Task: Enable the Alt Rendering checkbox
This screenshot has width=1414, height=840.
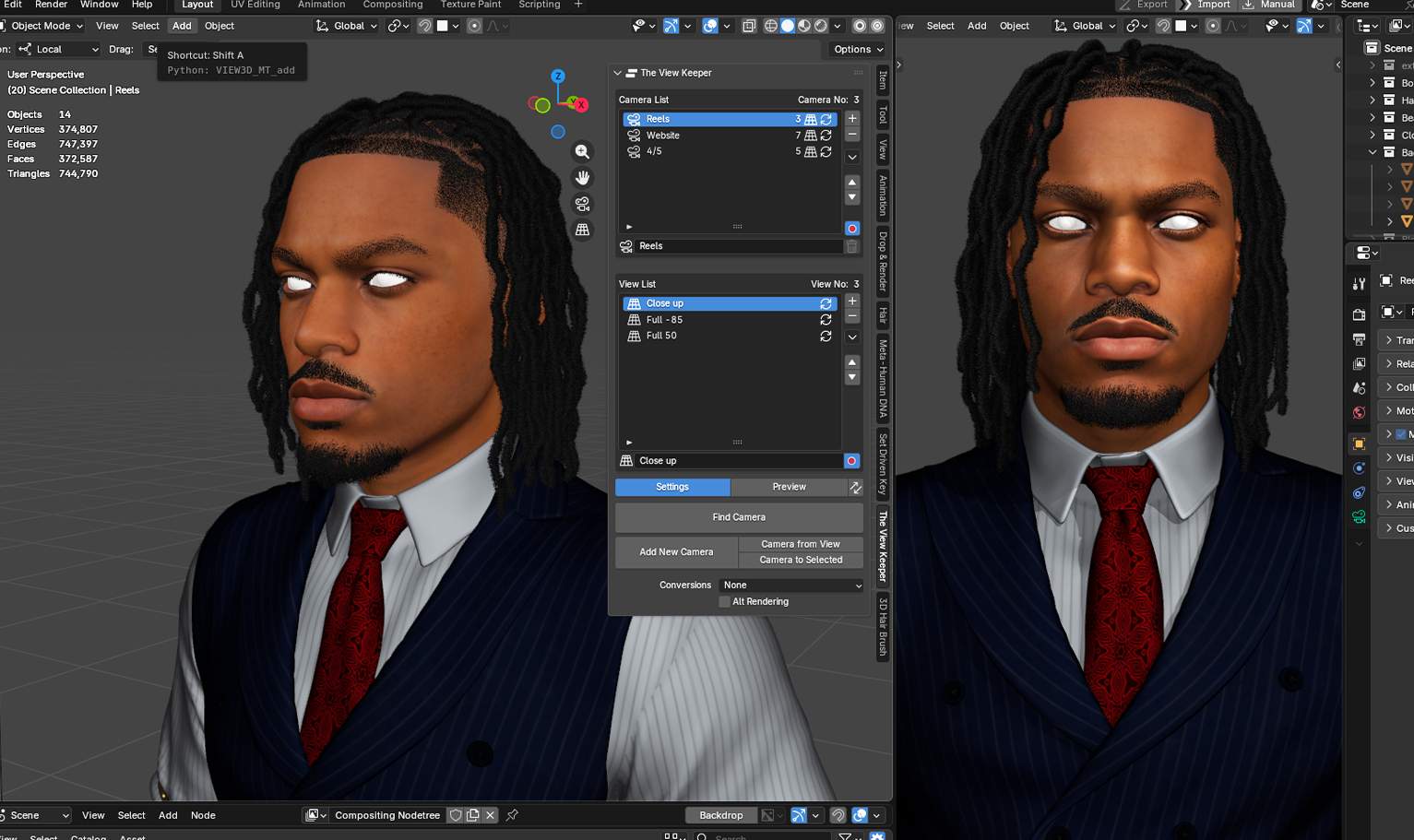Action: point(725,601)
